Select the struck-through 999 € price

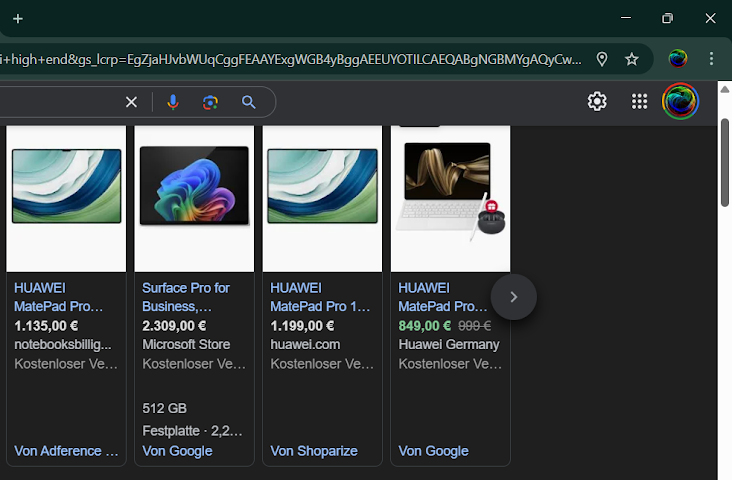pos(474,326)
